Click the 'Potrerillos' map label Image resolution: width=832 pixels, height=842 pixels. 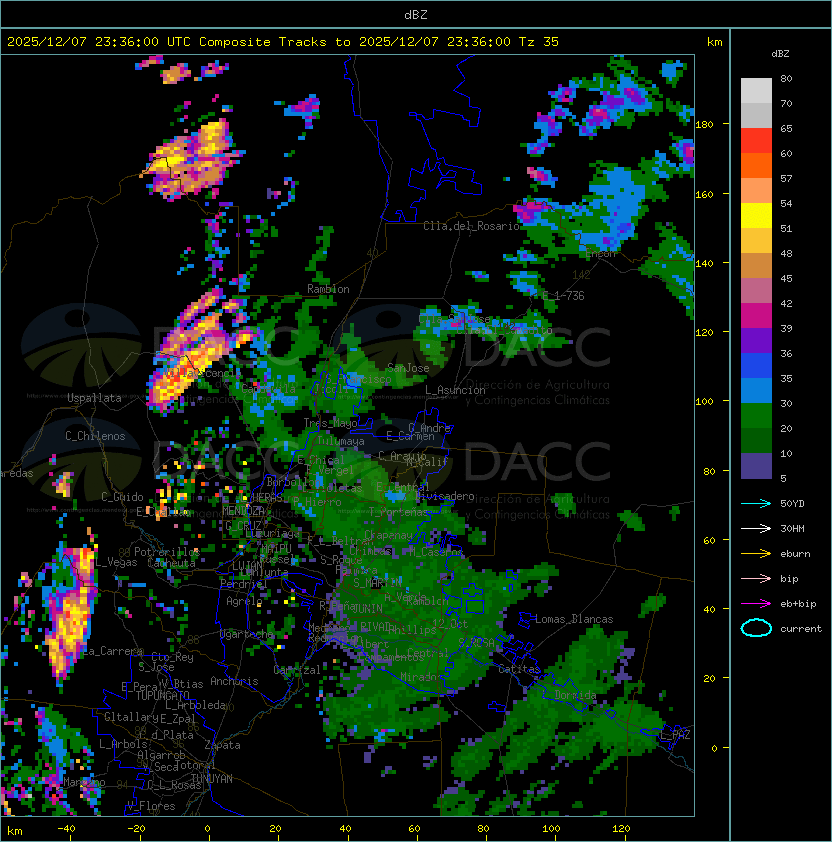(x=167, y=552)
